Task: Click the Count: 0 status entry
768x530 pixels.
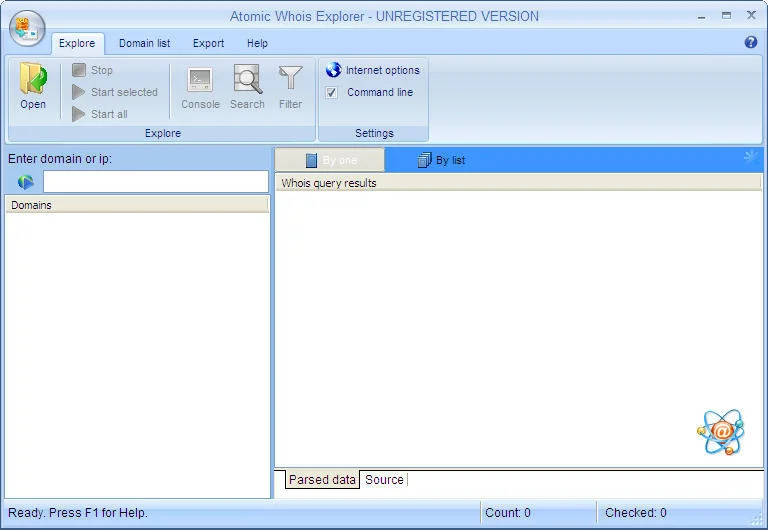Action: pyautogui.click(x=508, y=513)
